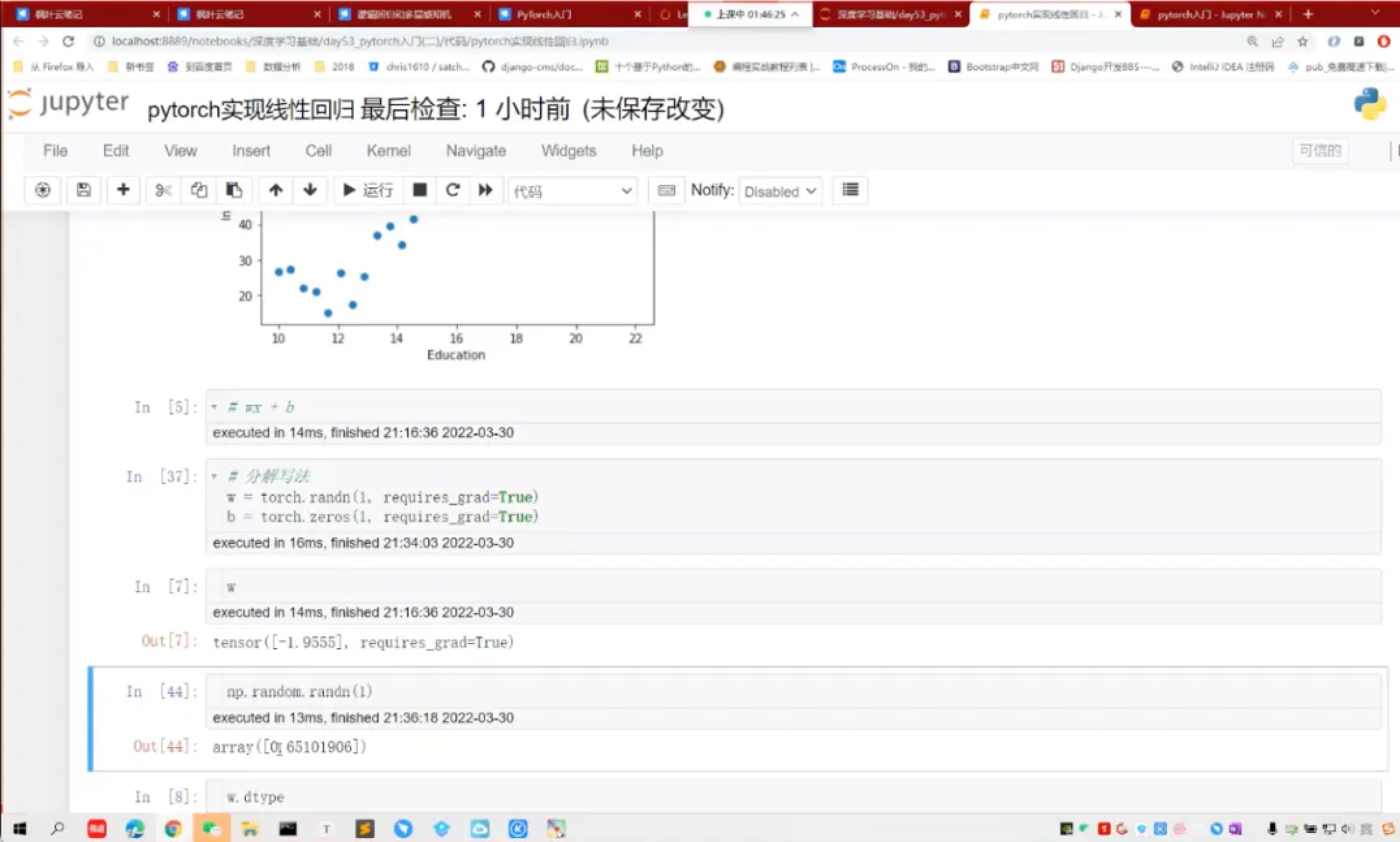Insert a cell below with plus icon

pyautogui.click(x=123, y=190)
